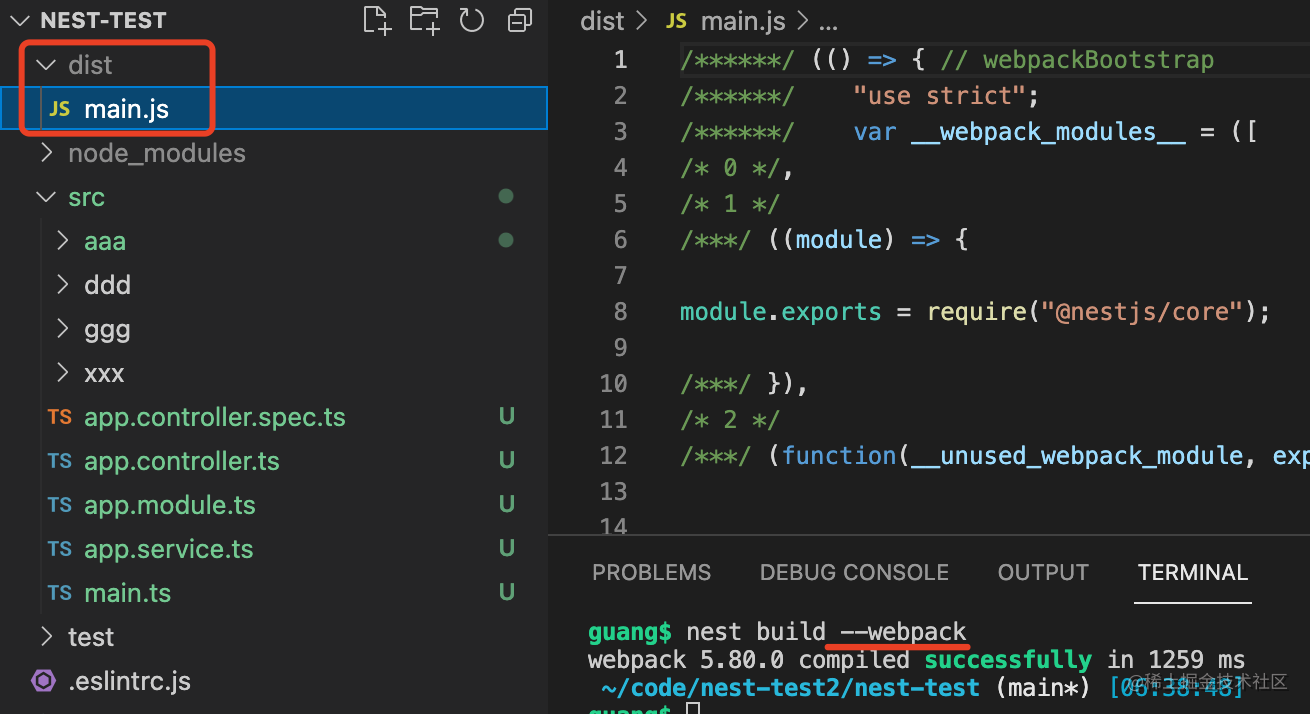
Task: Open the DEBUG CONSOLE tab
Action: click(x=854, y=573)
